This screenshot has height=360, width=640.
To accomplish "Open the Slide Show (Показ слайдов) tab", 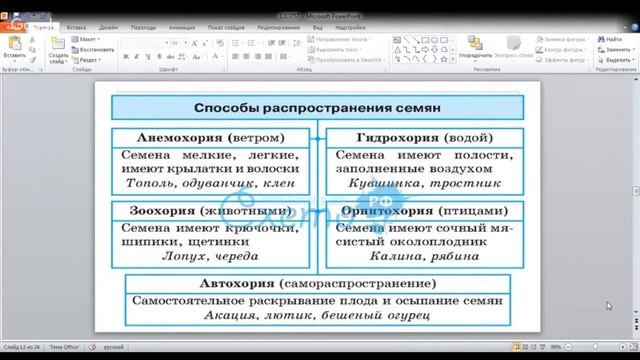I will click(x=226, y=27).
